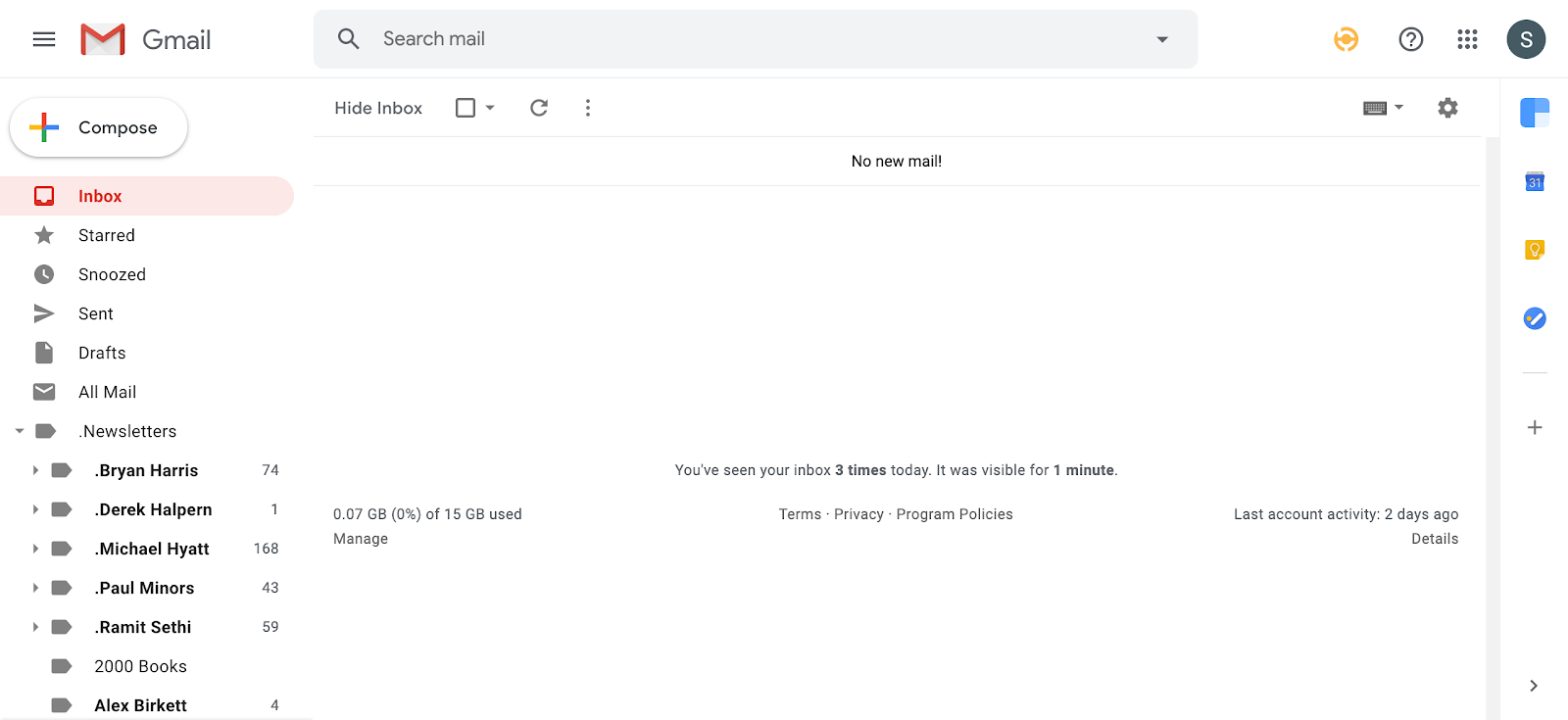This screenshot has width=1568, height=720.
Task: Open the Google apps grid
Action: click(1467, 39)
